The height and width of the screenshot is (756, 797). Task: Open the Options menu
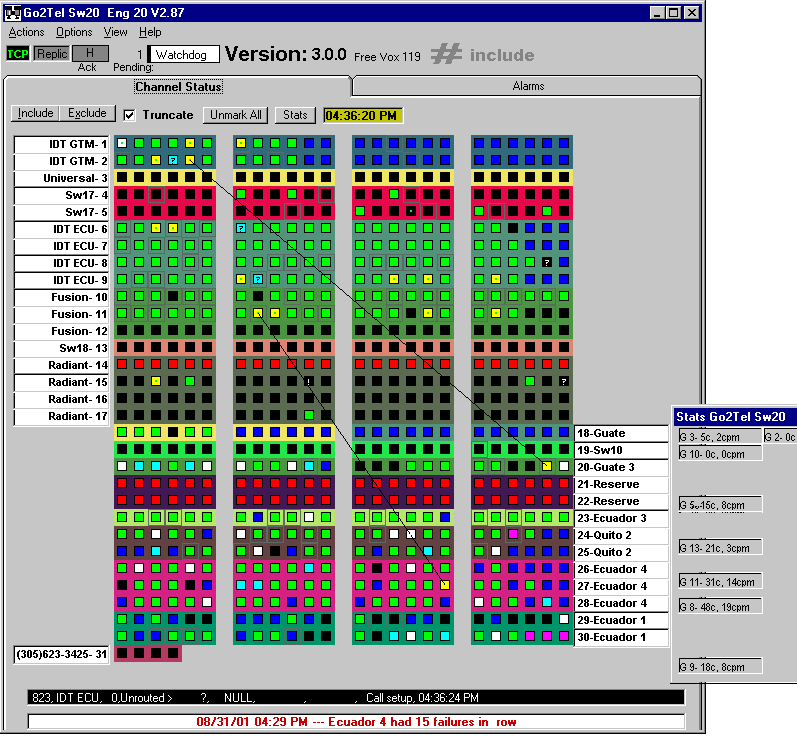point(74,32)
